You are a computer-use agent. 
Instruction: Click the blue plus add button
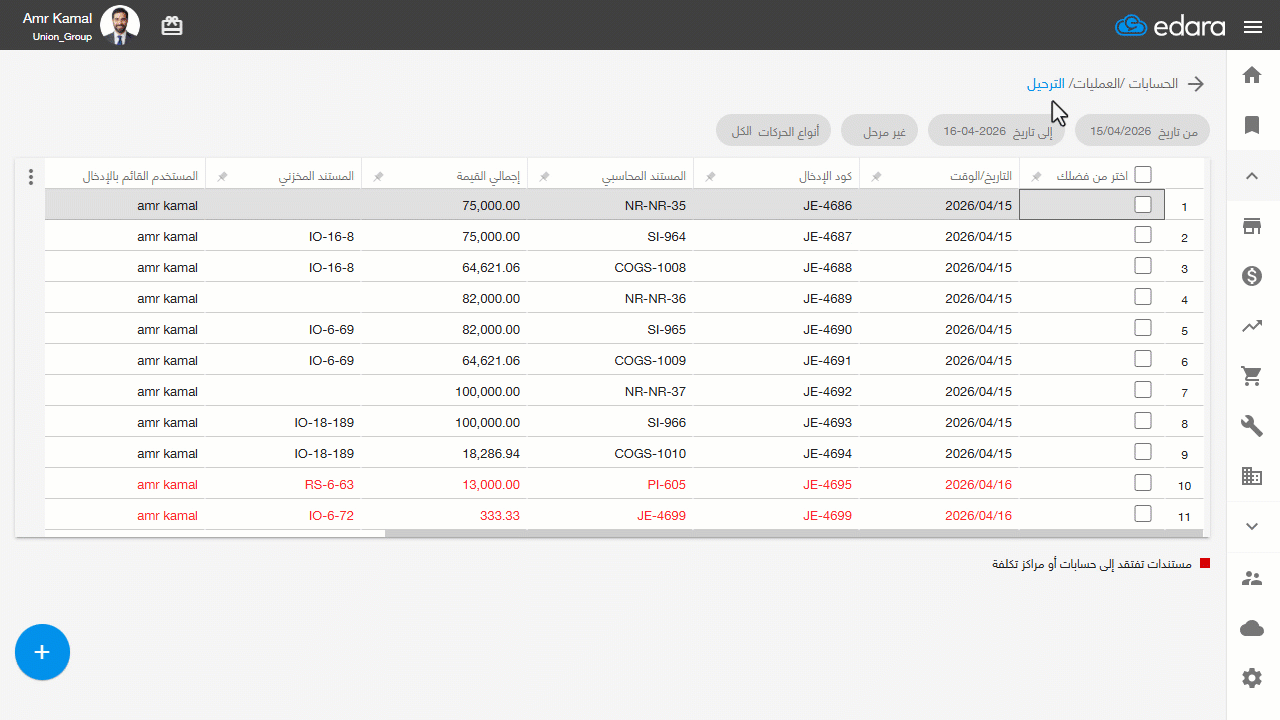pos(42,652)
